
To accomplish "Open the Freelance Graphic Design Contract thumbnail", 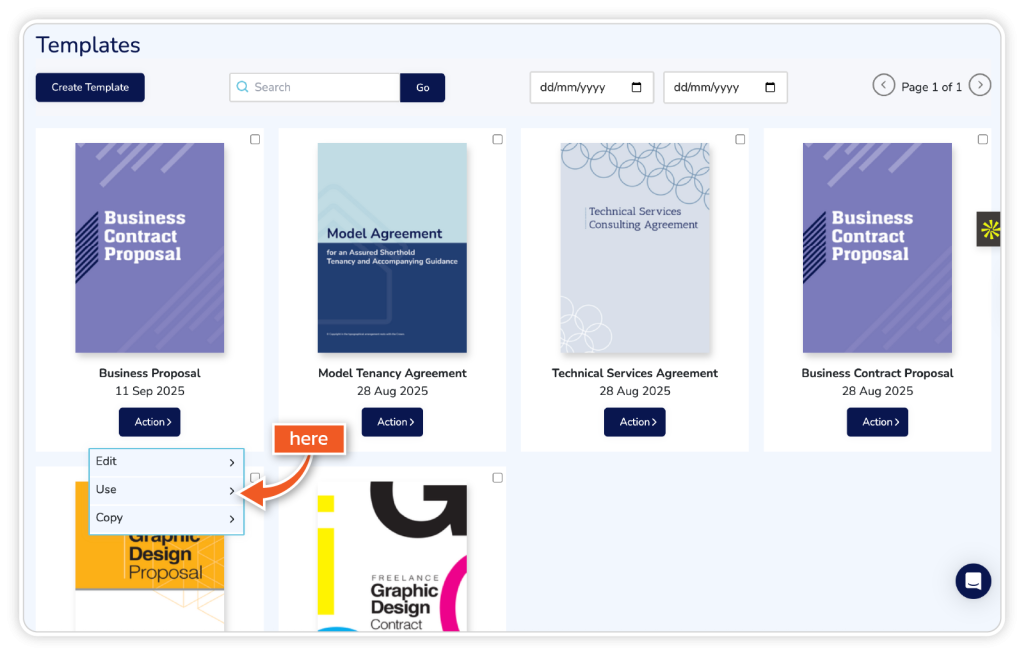I will click(x=392, y=556).
